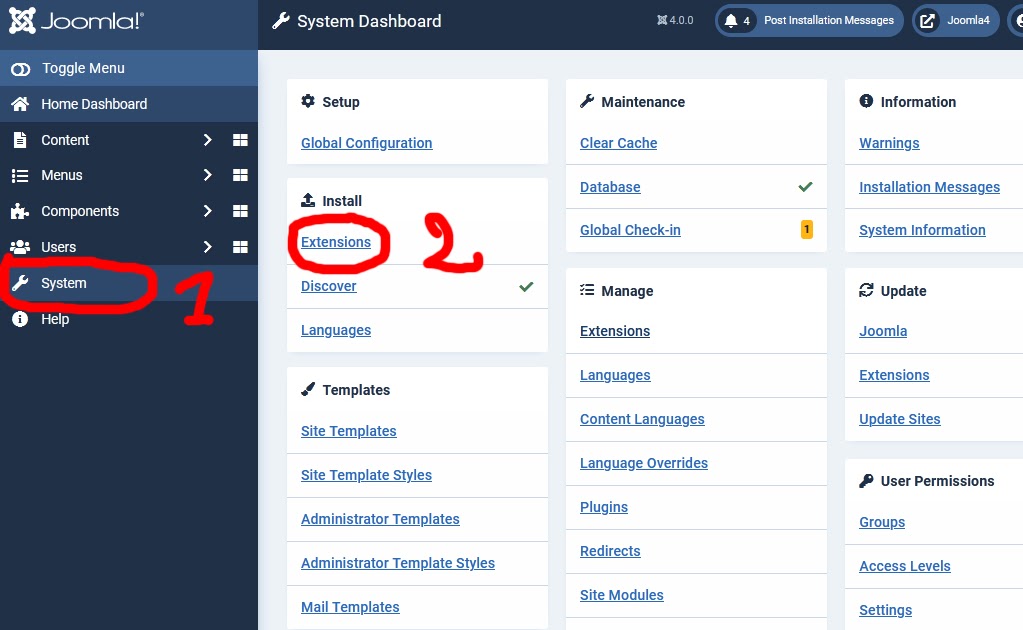This screenshot has width=1023, height=630.
Task: Open Global Configuration link
Action: point(367,143)
